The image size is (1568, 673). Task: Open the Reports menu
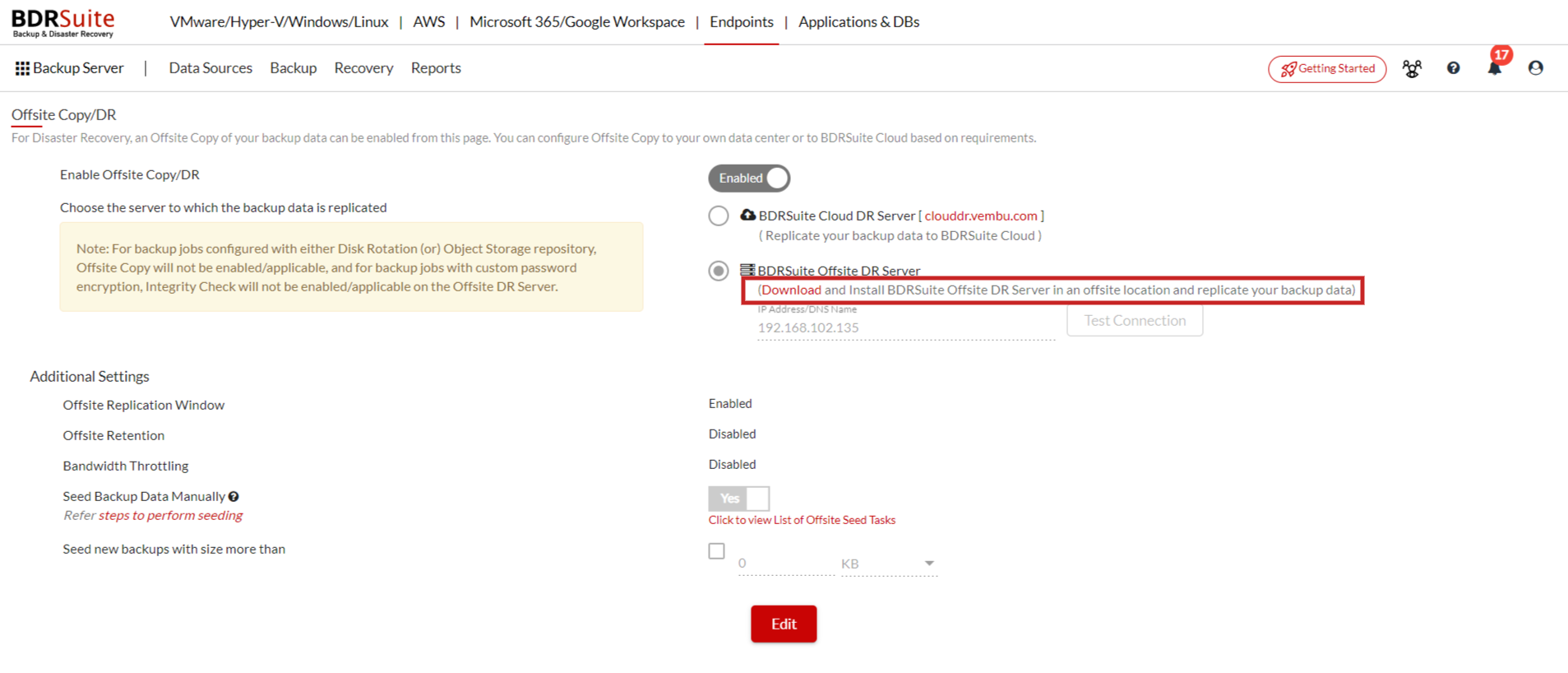point(436,68)
